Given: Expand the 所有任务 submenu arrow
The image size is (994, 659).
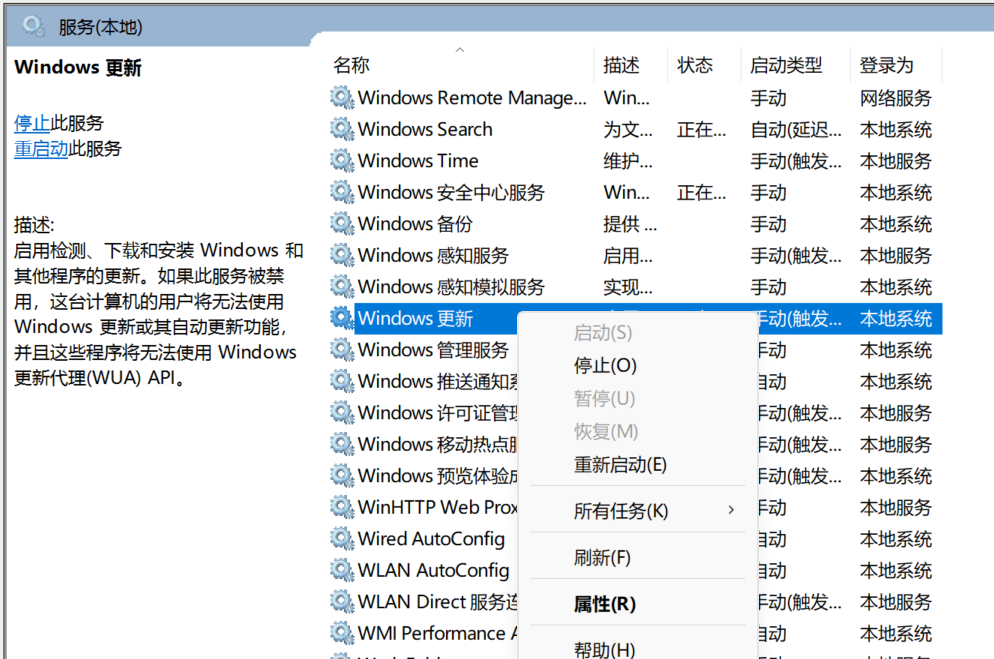Looking at the screenshot, I should click(732, 510).
